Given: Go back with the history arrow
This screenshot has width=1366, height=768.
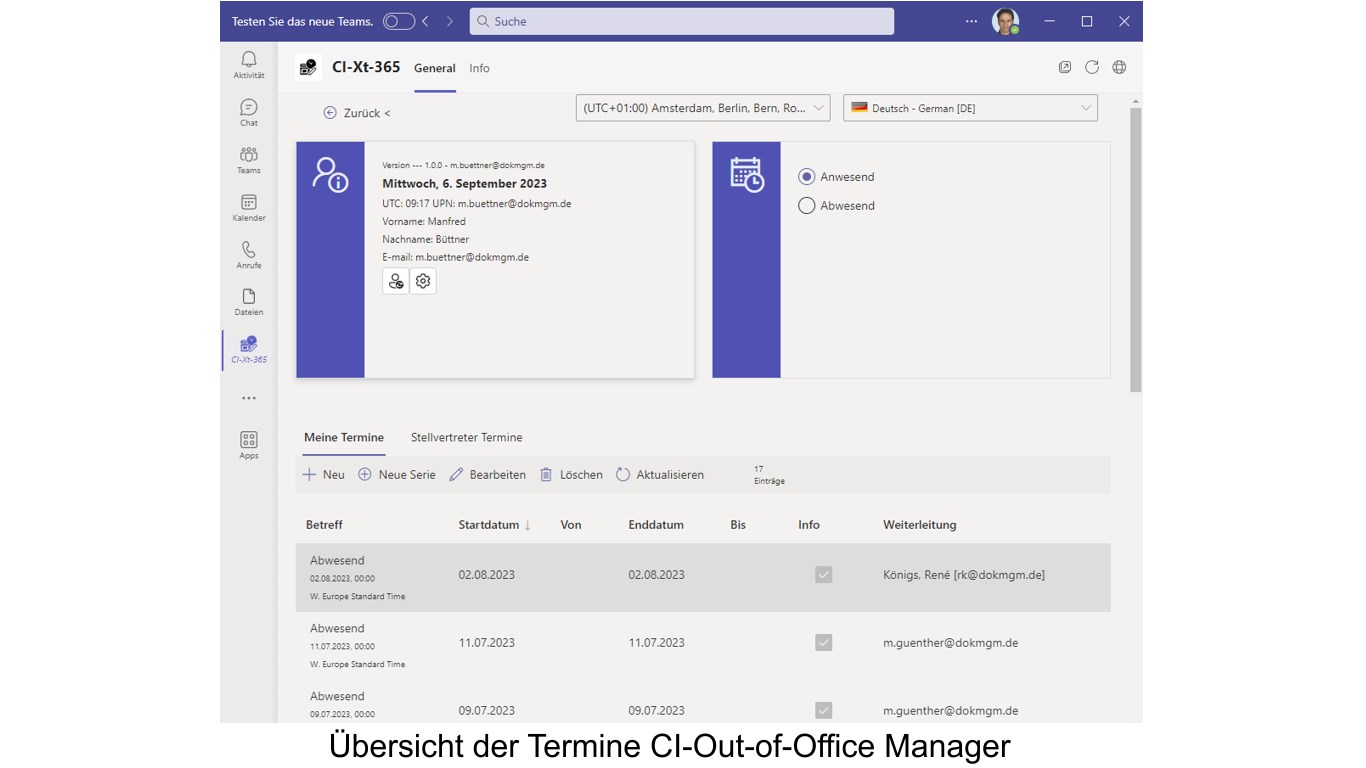Looking at the screenshot, I should pos(426,21).
